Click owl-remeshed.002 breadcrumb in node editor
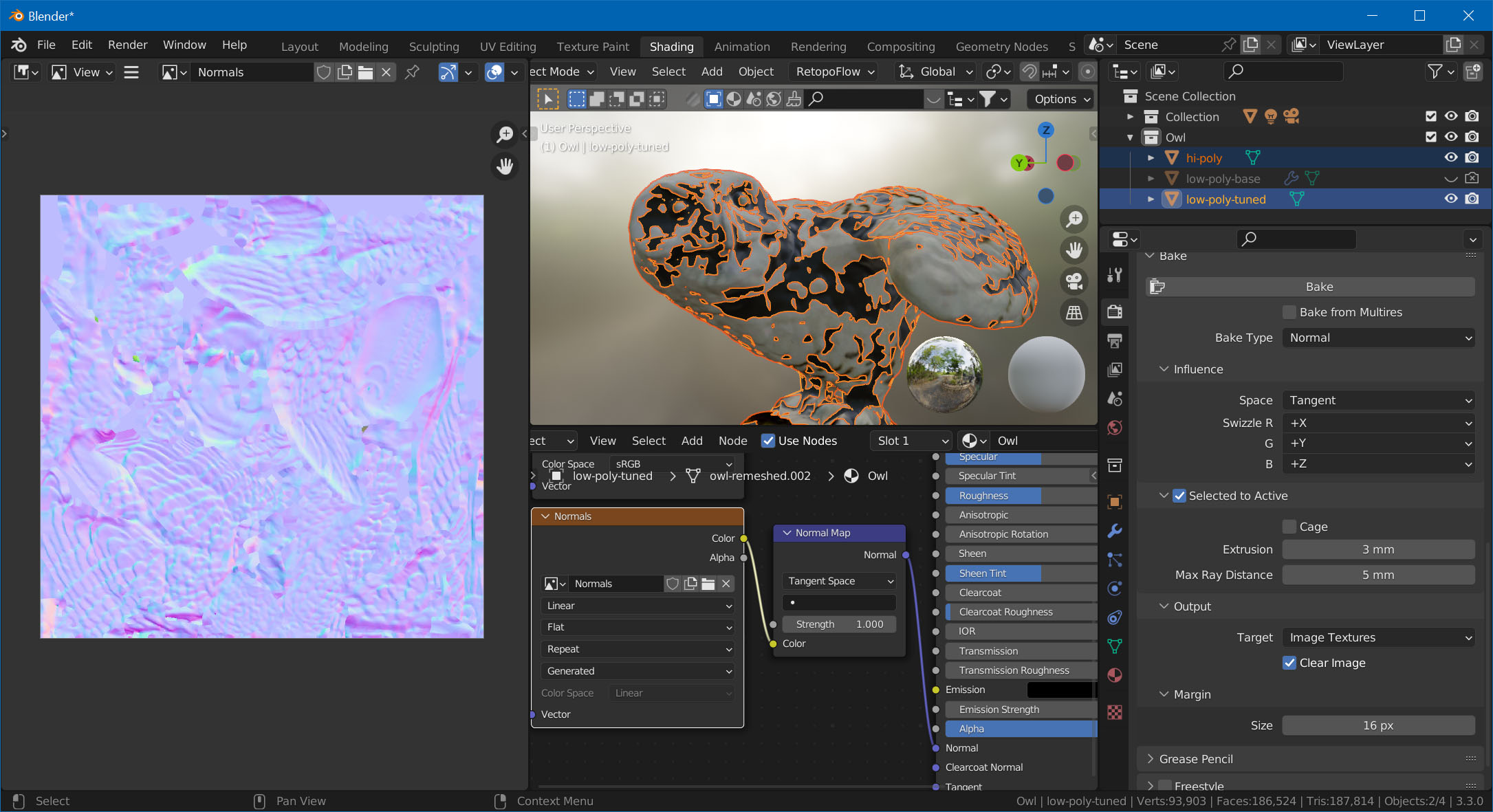This screenshot has width=1493, height=812. point(760,476)
